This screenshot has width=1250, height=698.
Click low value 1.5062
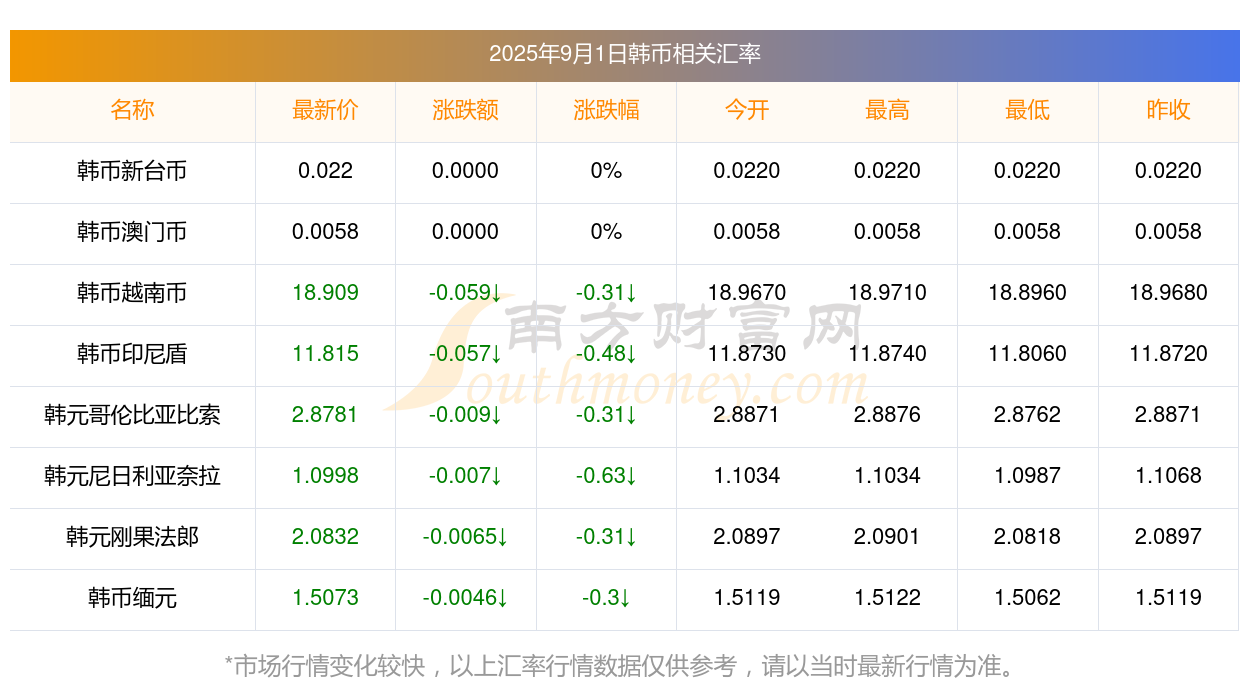click(x=1028, y=598)
